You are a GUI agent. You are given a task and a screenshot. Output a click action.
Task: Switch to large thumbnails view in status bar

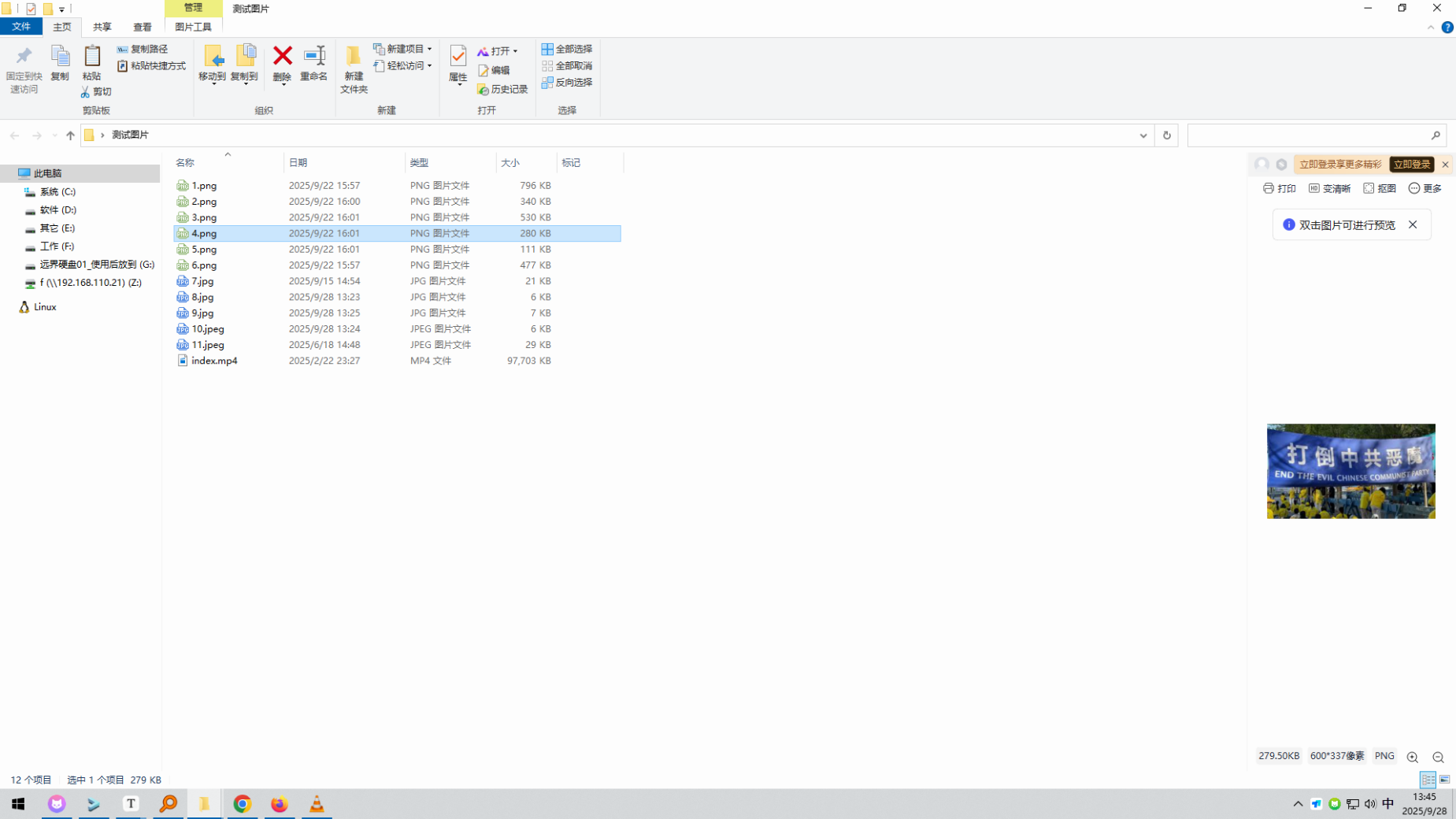click(x=1444, y=780)
